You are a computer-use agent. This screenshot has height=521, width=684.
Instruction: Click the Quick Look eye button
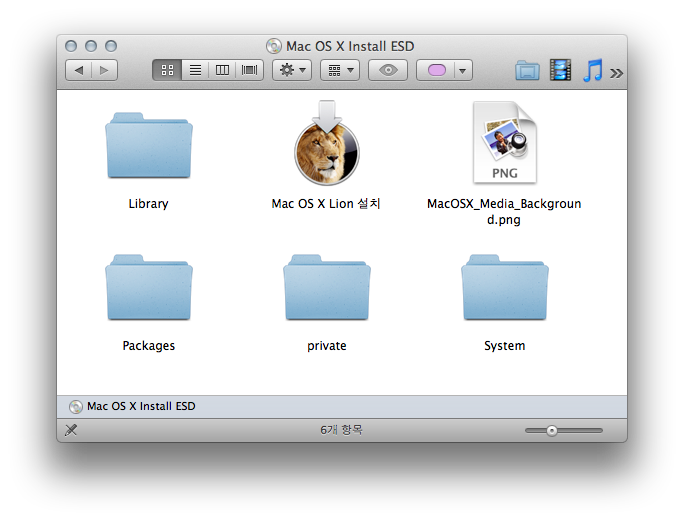[388, 70]
